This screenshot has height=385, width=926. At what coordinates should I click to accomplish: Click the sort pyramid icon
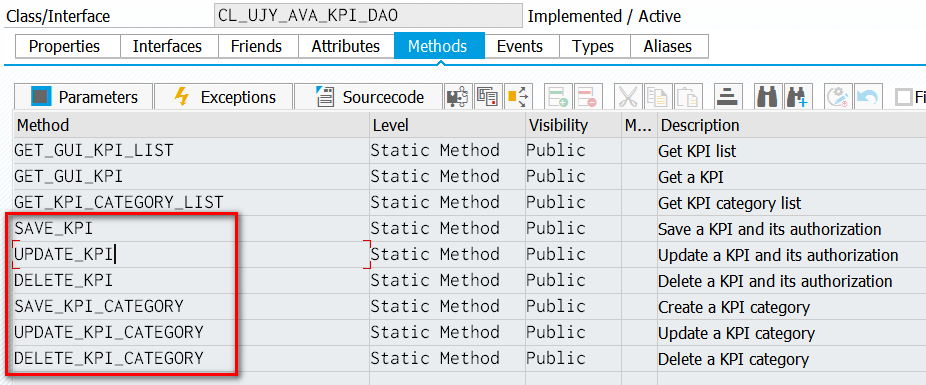pos(728,97)
